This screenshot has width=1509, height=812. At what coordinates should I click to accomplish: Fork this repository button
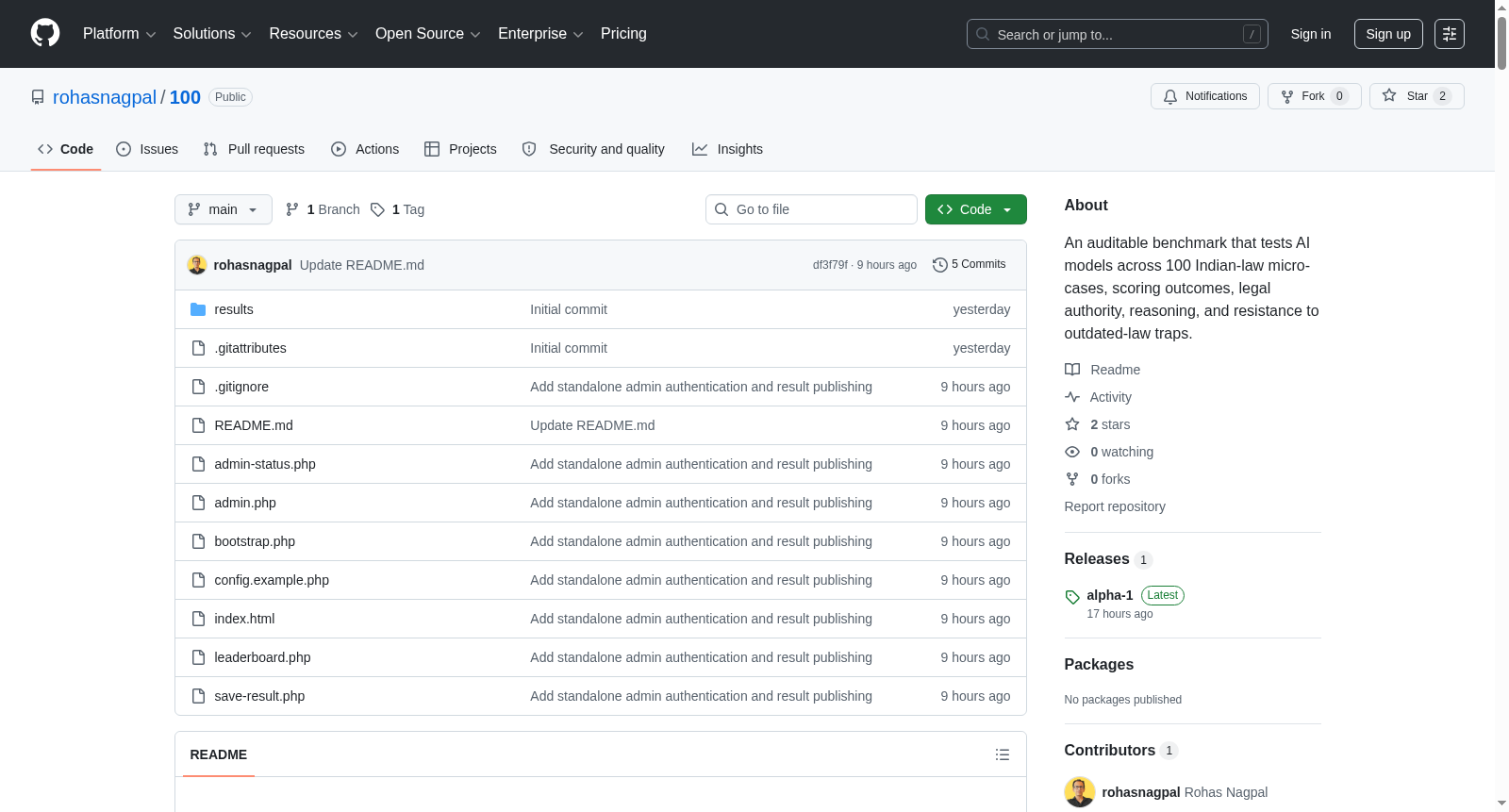click(x=1315, y=96)
